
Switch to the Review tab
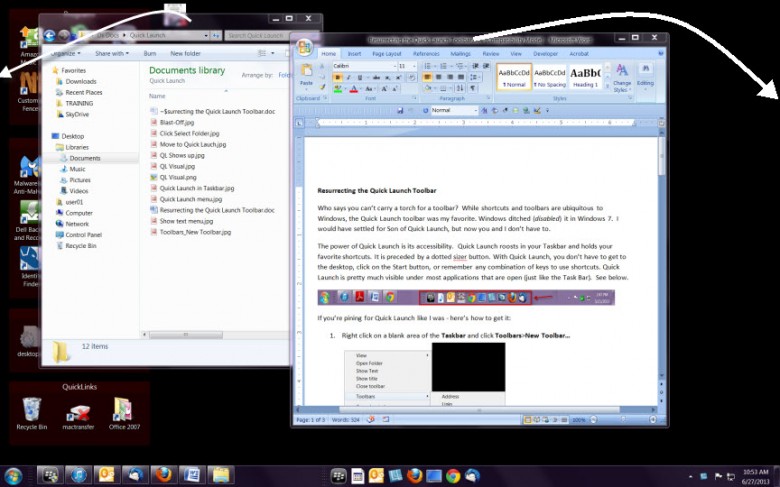coord(490,54)
